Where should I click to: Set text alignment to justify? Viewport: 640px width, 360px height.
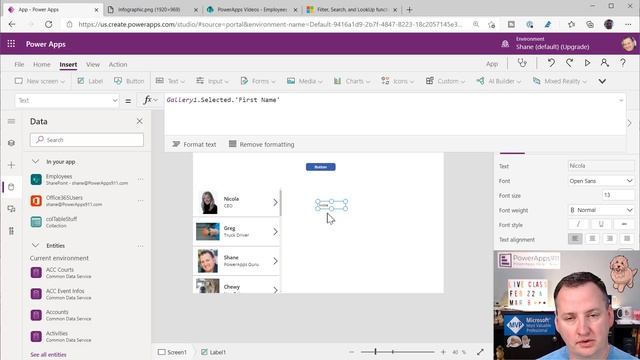(627, 238)
